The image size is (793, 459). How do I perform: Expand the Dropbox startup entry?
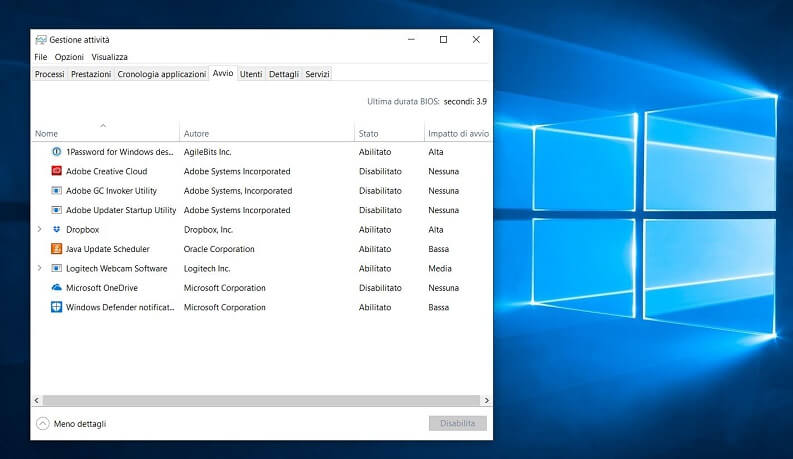(x=39, y=229)
